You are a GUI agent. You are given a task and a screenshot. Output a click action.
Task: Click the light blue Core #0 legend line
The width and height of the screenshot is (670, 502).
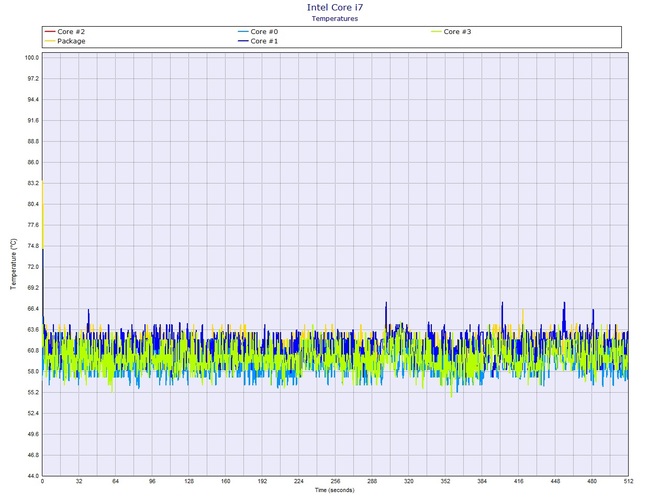[x=243, y=32]
